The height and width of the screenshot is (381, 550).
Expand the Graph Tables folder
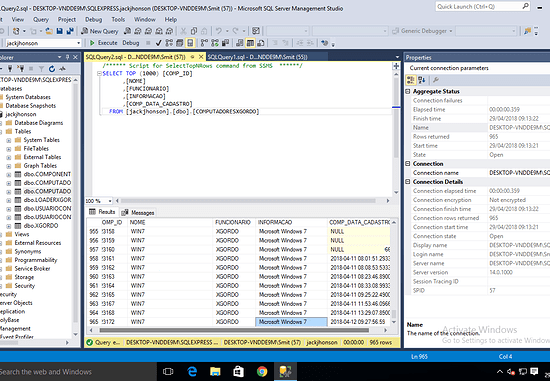tap(9, 166)
